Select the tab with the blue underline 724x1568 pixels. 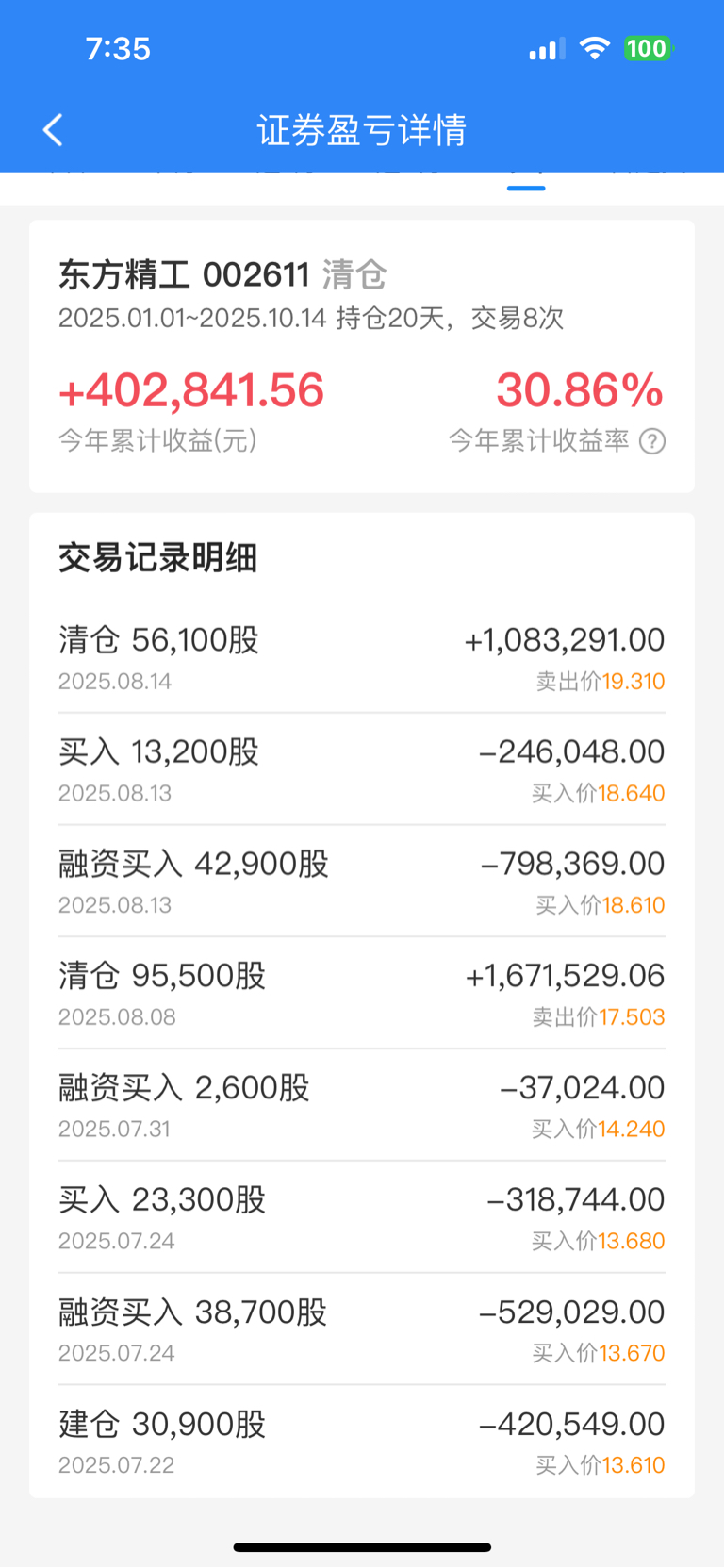point(526,179)
